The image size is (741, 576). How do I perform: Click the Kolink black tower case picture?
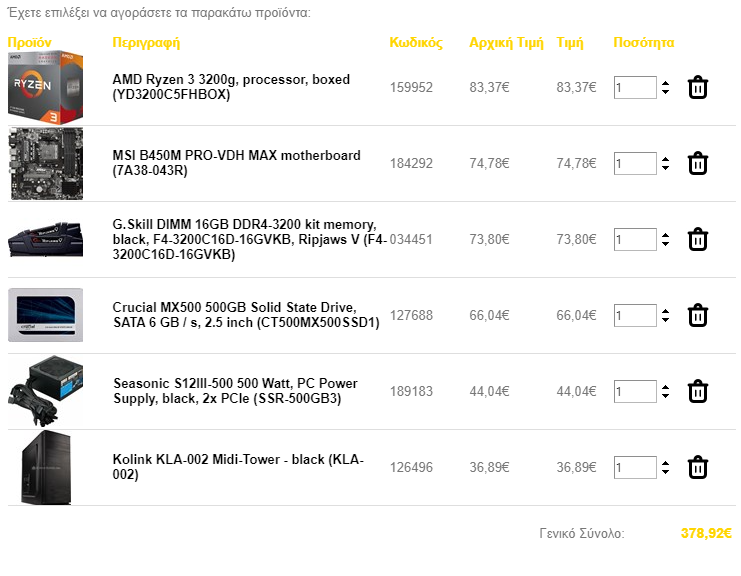pyautogui.click(x=46, y=467)
